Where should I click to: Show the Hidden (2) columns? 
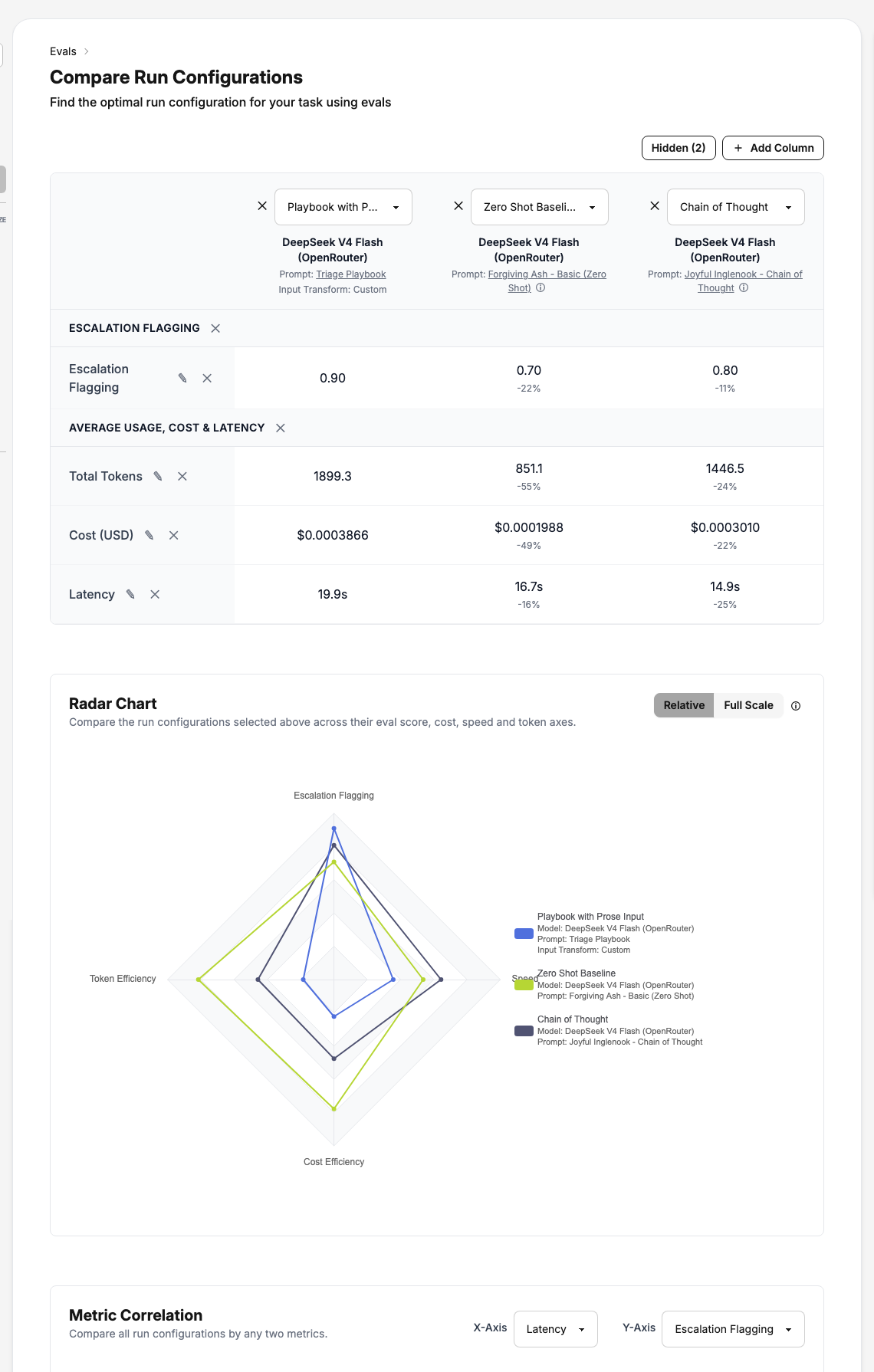pyautogui.click(x=678, y=148)
